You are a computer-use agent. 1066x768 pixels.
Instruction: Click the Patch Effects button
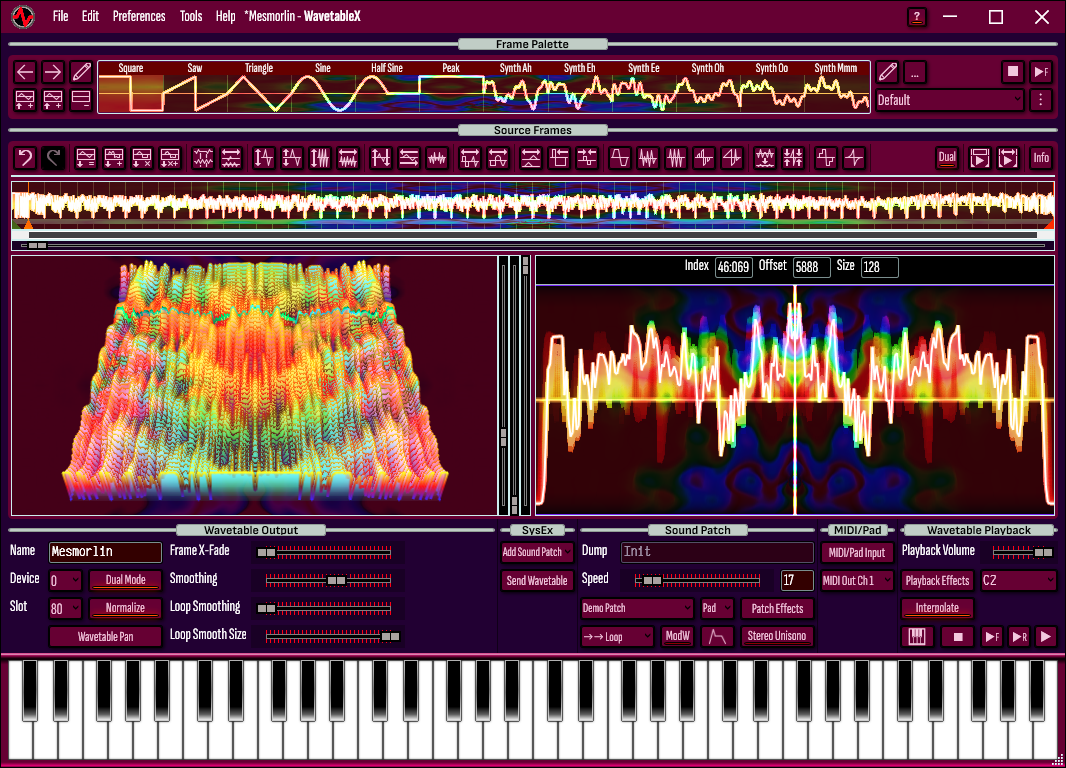click(x=776, y=608)
